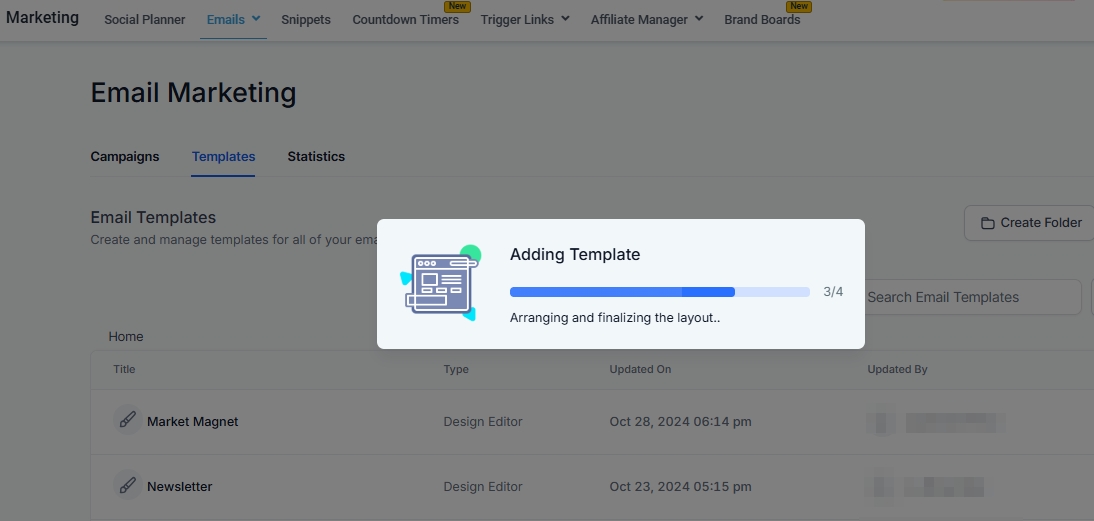
Task: Open the Brand Boards section
Action: 762,20
